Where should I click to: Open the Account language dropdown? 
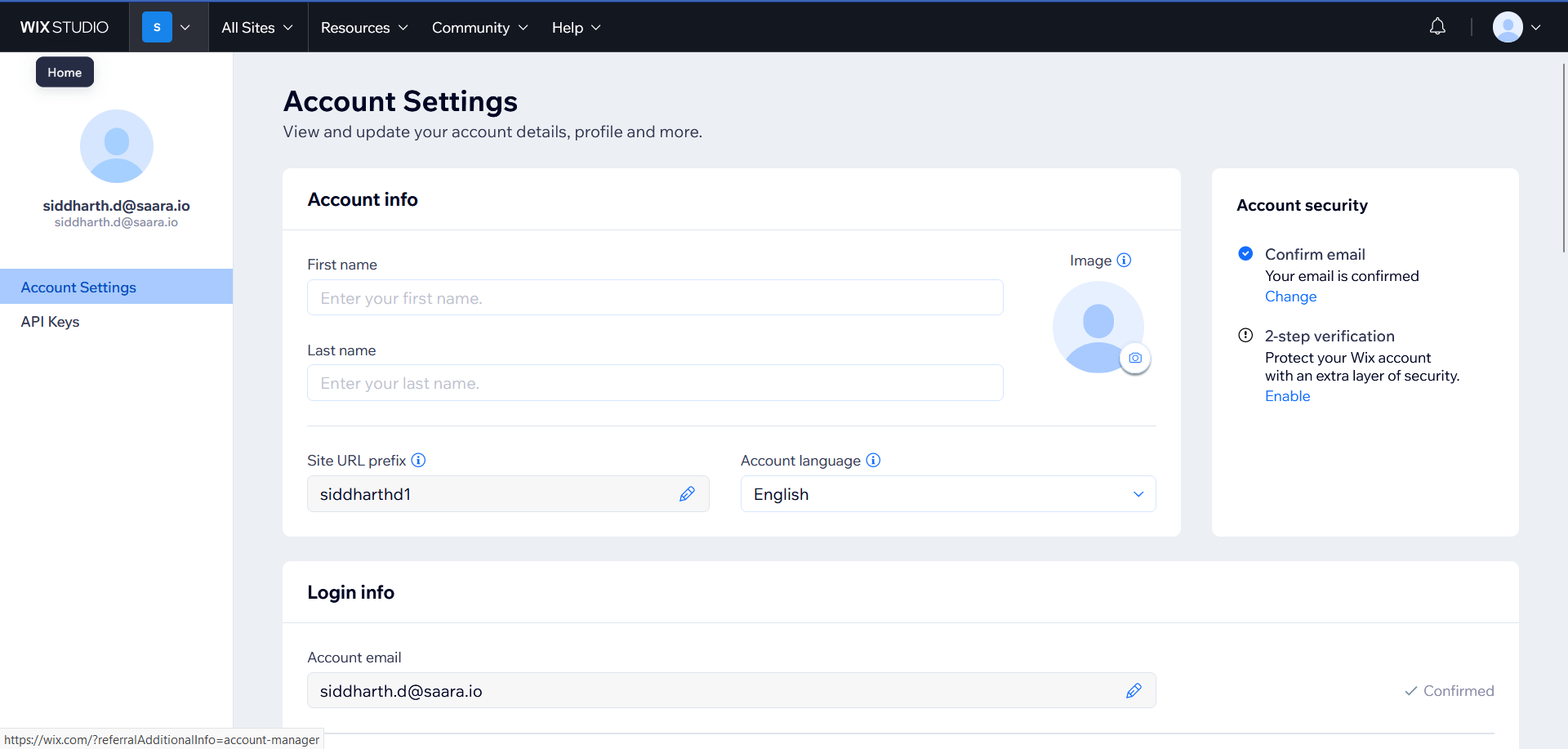(947, 494)
